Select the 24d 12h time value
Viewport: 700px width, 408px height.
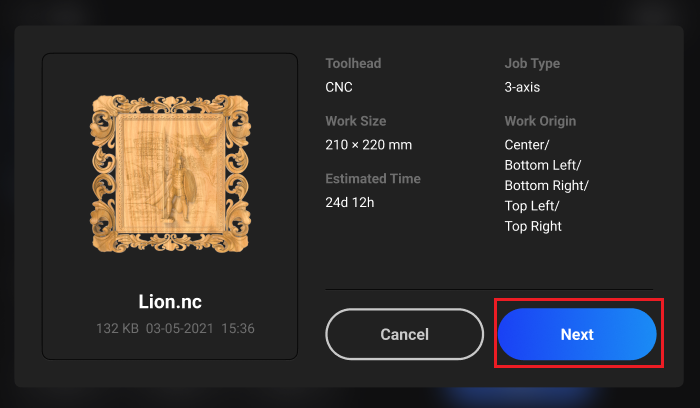[x=350, y=203]
